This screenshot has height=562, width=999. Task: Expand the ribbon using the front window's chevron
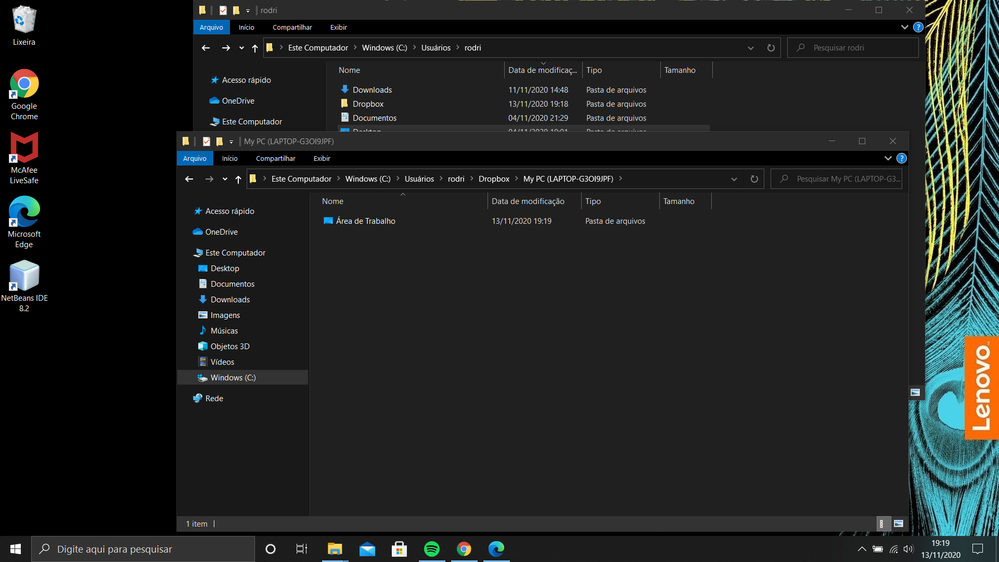(x=887, y=158)
